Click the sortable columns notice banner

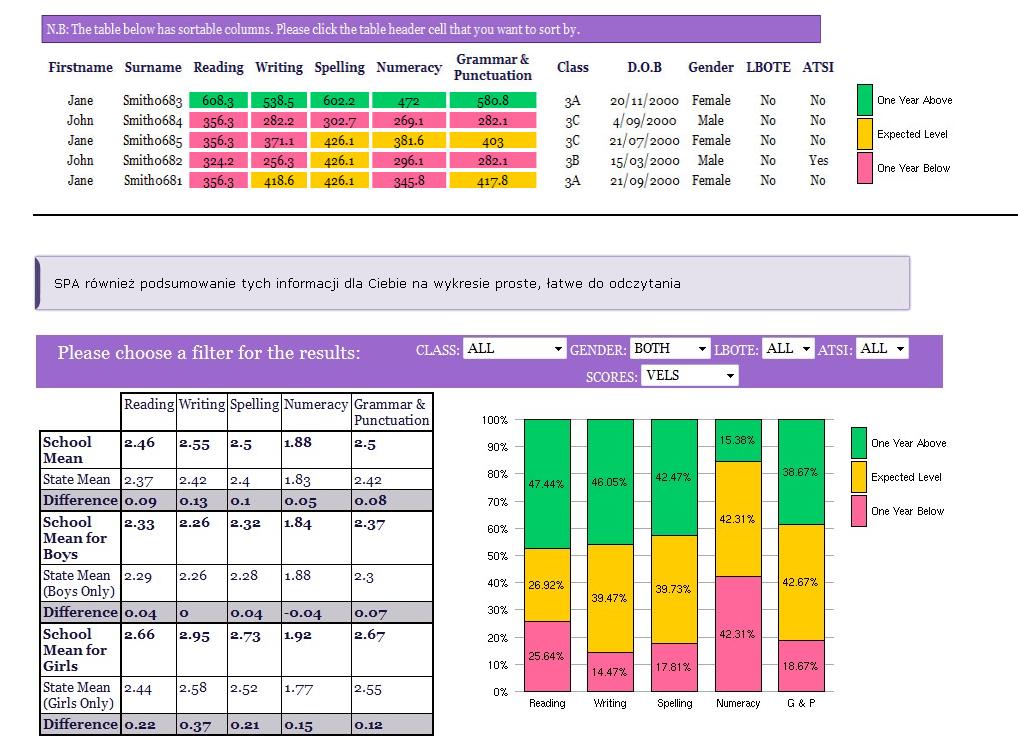431,29
